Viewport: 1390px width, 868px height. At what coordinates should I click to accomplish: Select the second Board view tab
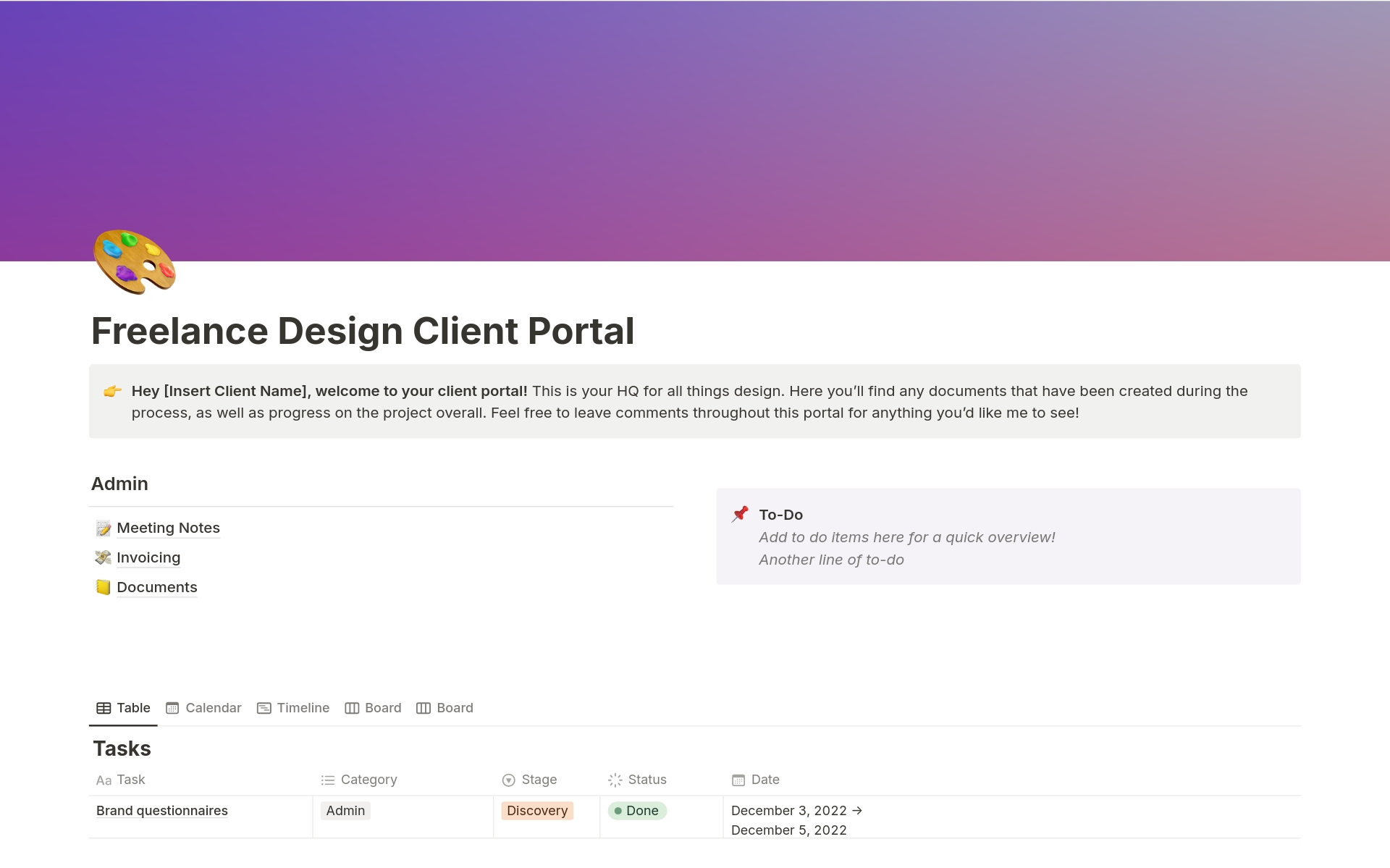[x=445, y=708]
